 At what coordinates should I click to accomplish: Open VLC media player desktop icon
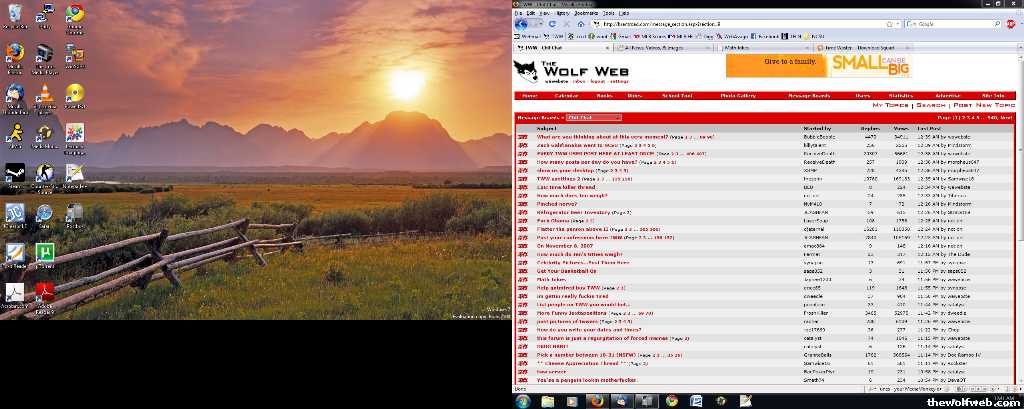coord(44,94)
